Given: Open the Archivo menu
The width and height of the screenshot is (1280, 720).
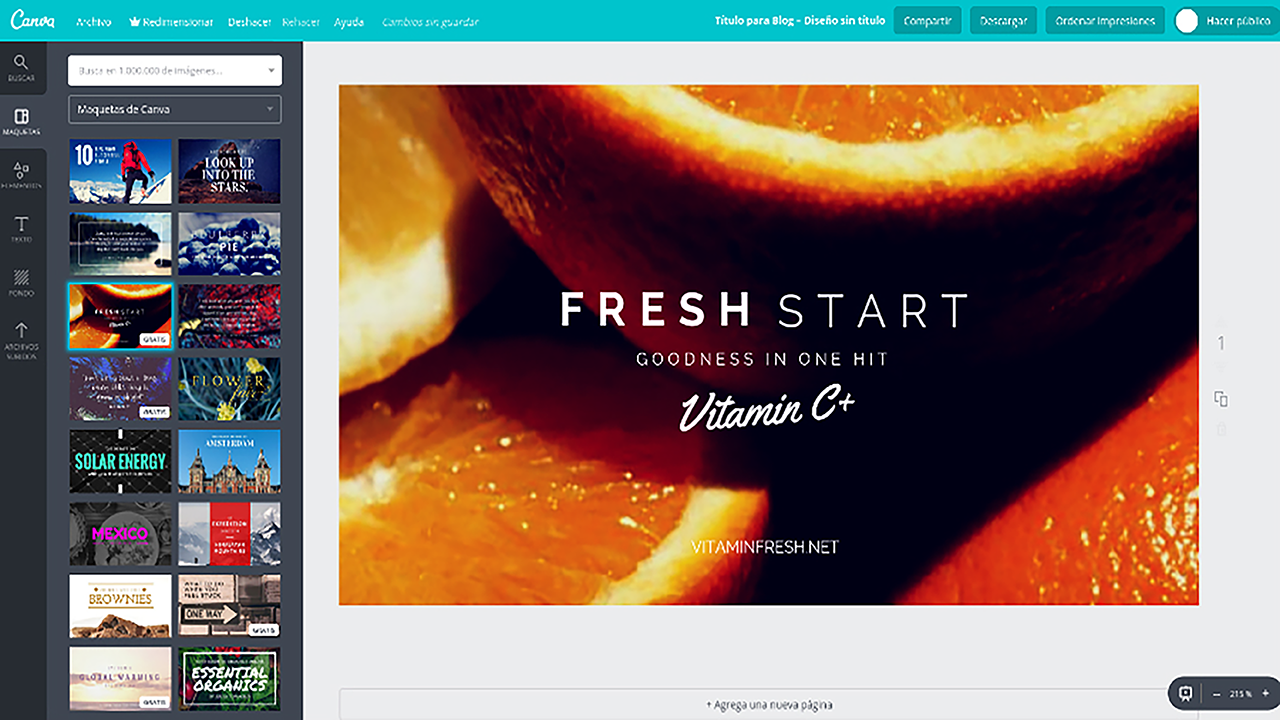Looking at the screenshot, I should 94,22.
